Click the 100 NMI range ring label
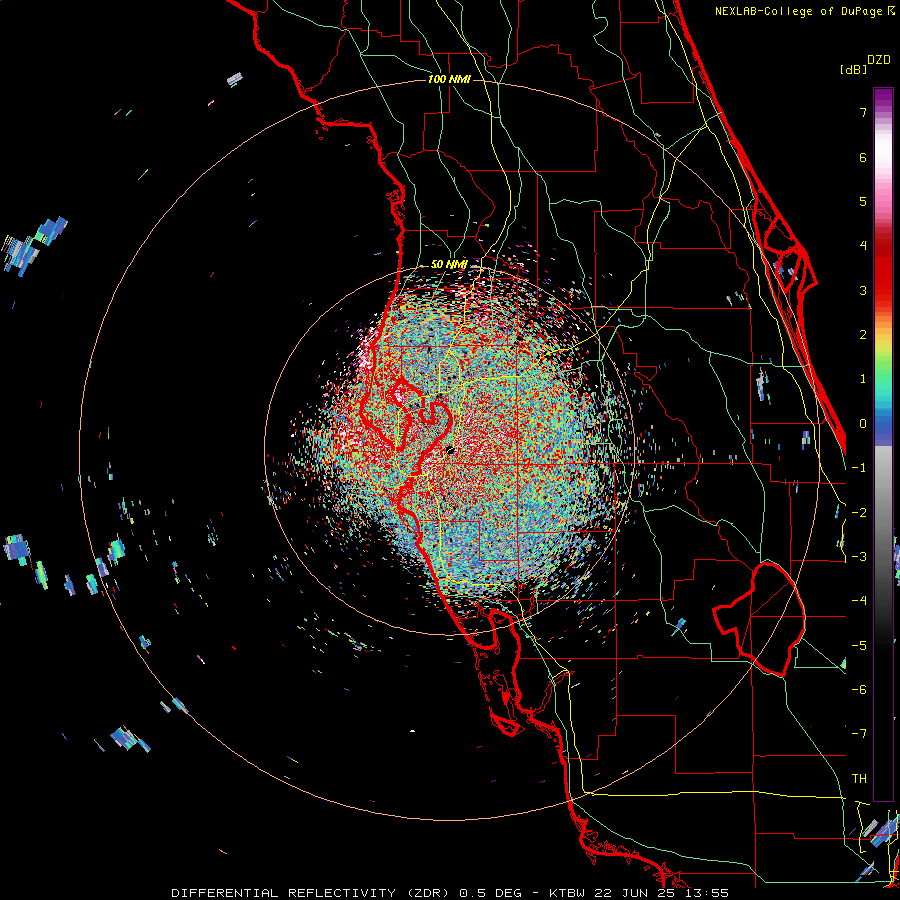 tap(449, 79)
